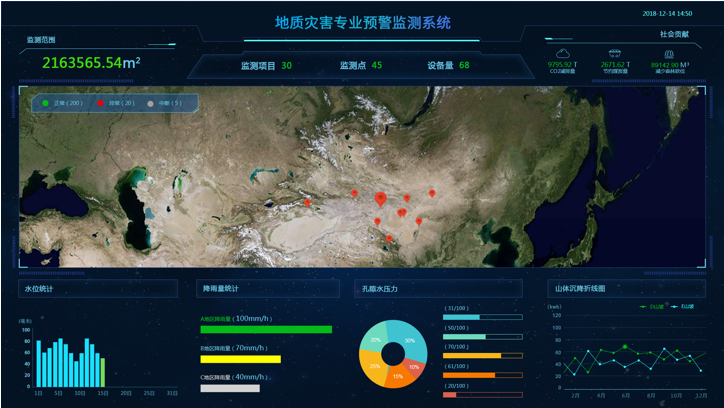
Task: Click the green highlighted bar in 水位统计 chart
Action: (102, 372)
